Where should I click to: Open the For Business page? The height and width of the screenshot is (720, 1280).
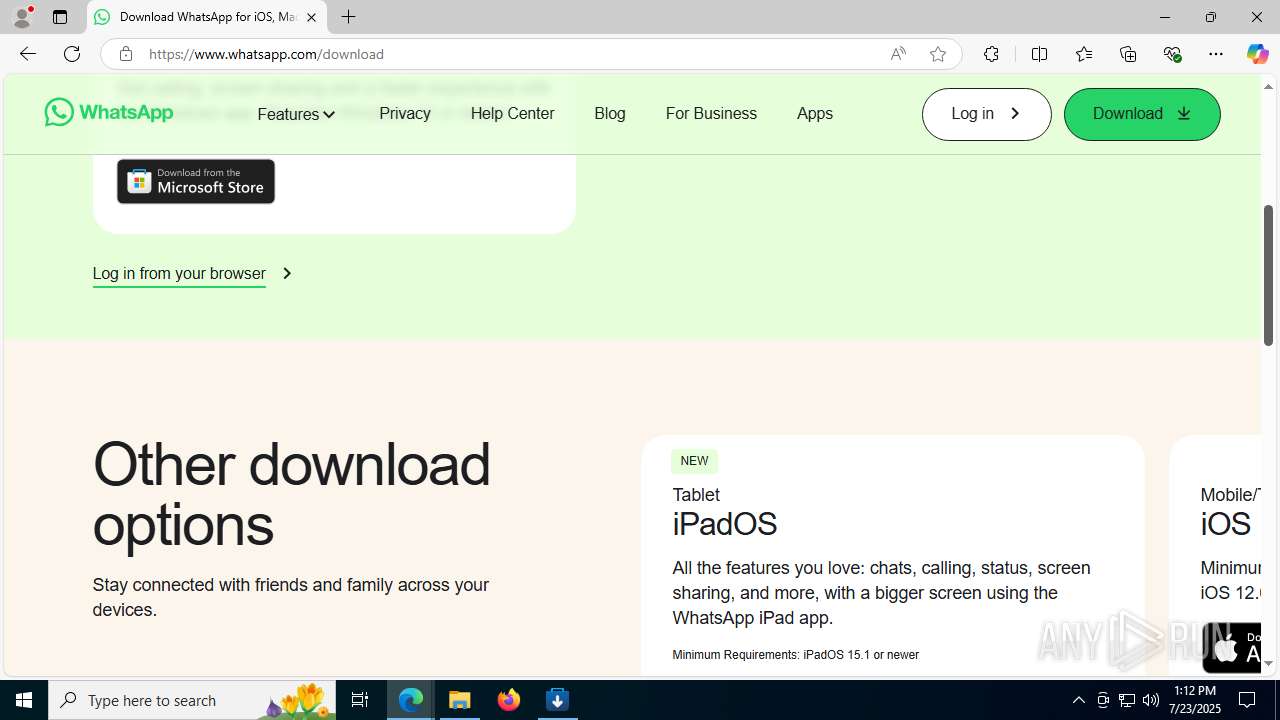click(711, 113)
